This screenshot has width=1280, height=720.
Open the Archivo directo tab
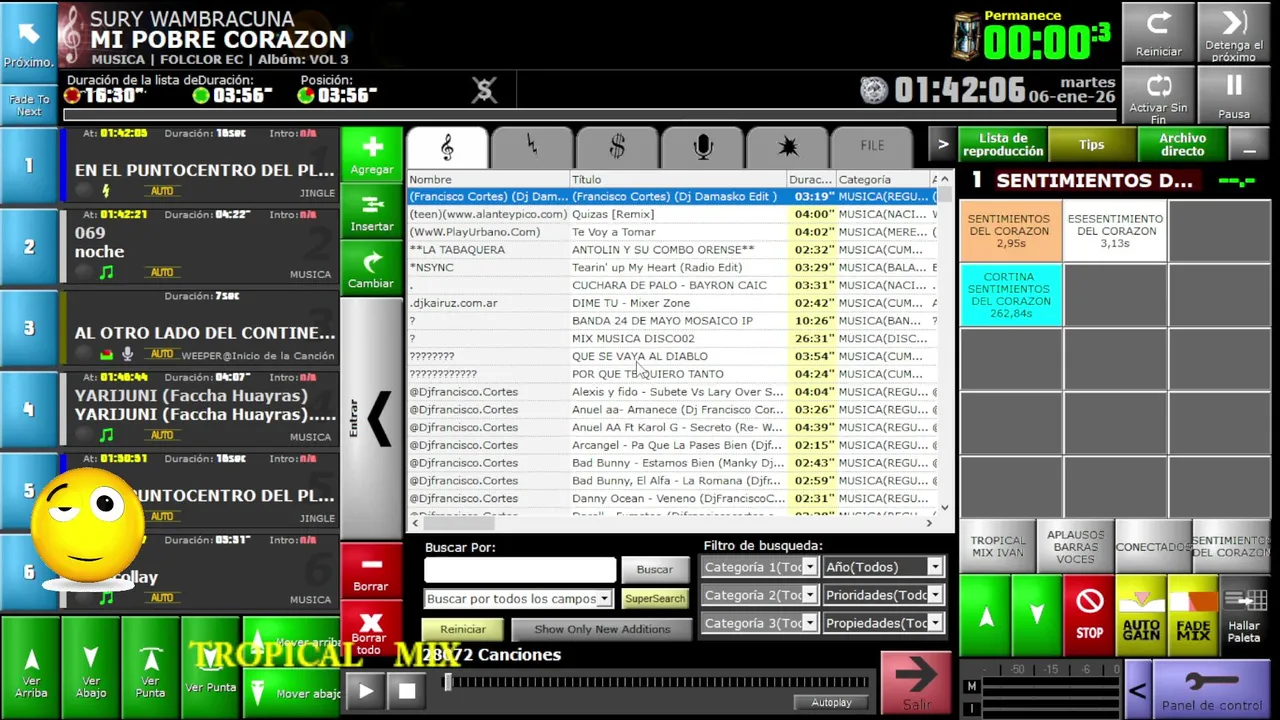pos(1182,145)
